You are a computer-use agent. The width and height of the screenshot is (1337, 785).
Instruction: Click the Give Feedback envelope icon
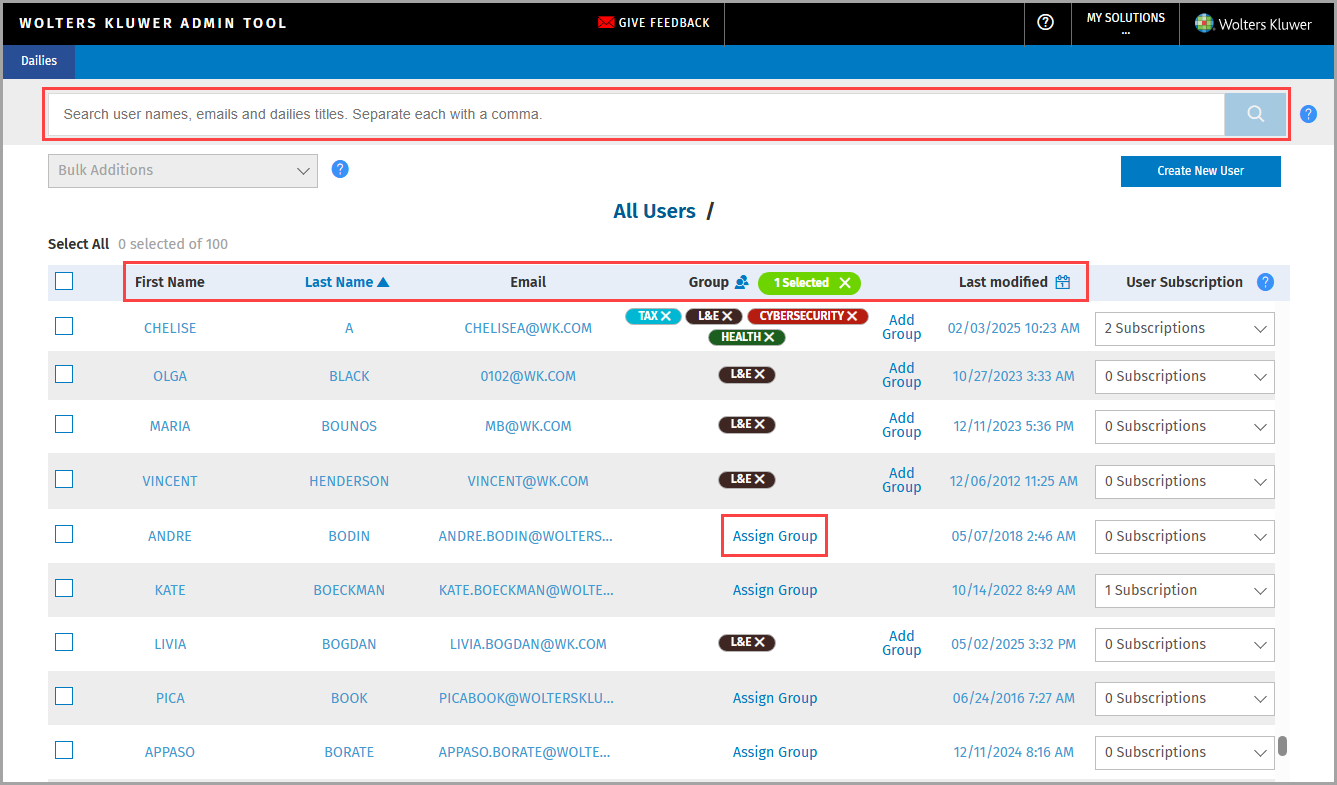(606, 22)
